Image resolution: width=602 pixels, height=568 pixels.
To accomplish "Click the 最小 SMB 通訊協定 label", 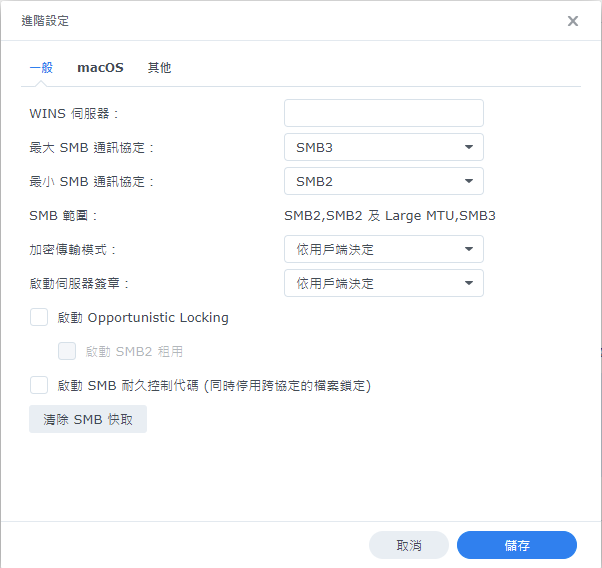I will (91, 181).
